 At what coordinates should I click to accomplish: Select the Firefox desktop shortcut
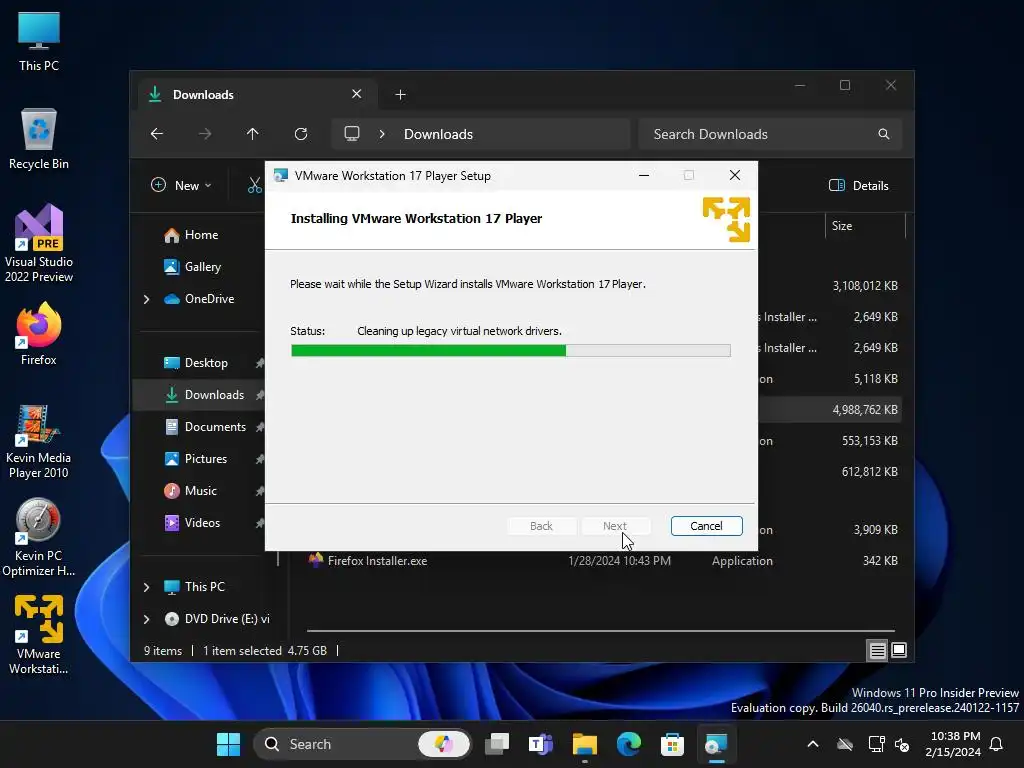tap(39, 333)
